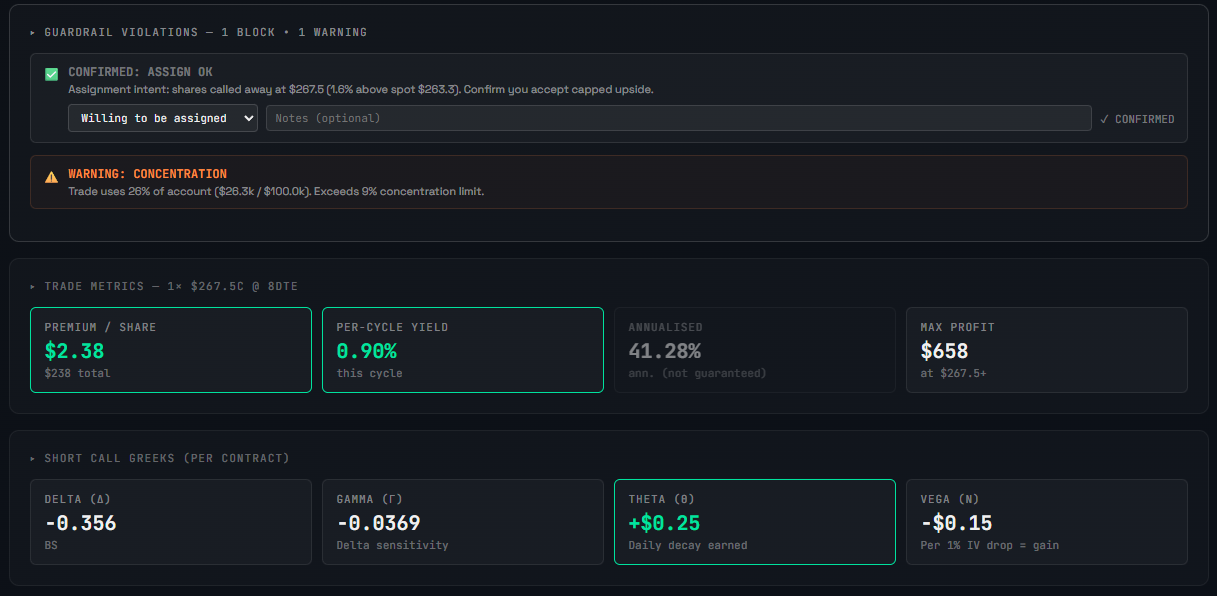Expand the SHORT CALL GREEKS section chevron
The height and width of the screenshot is (596, 1217).
coord(32,458)
